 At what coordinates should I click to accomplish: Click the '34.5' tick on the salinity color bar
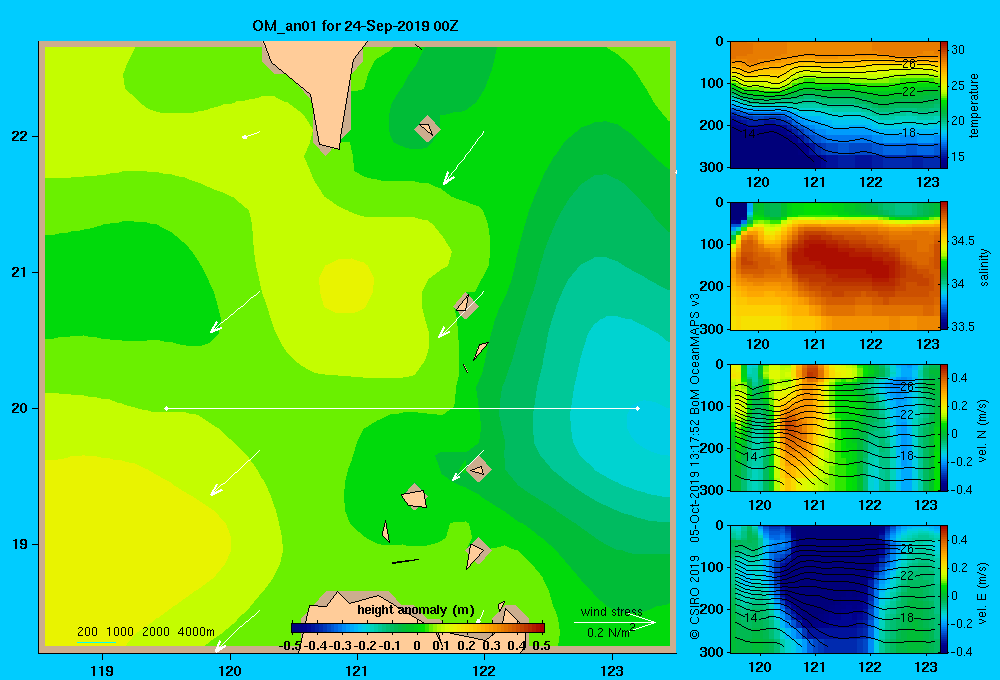tap(962, 240)
